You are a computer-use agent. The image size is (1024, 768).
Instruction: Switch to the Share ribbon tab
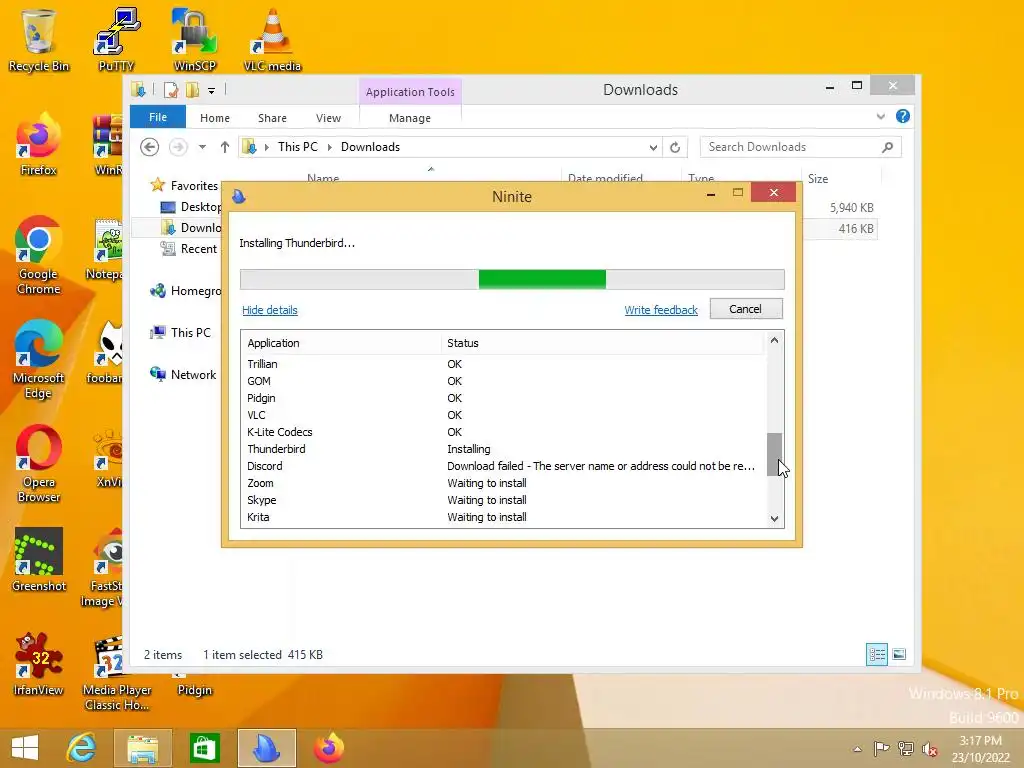point(272,118)
